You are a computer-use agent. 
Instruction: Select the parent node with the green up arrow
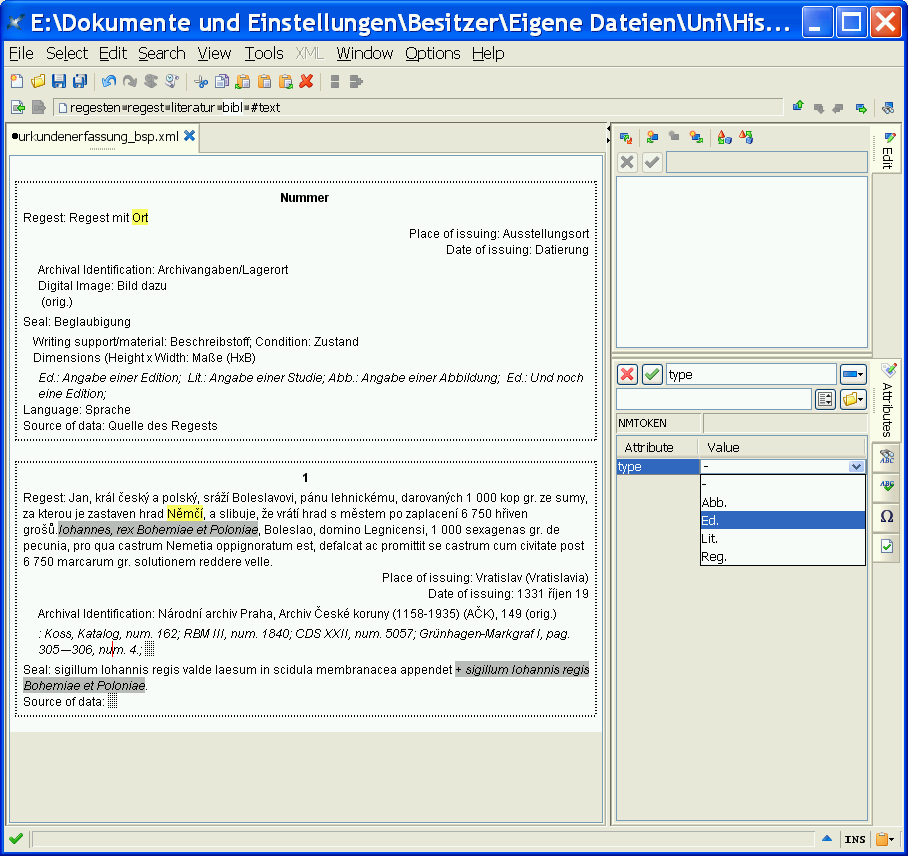pos(798,107)
